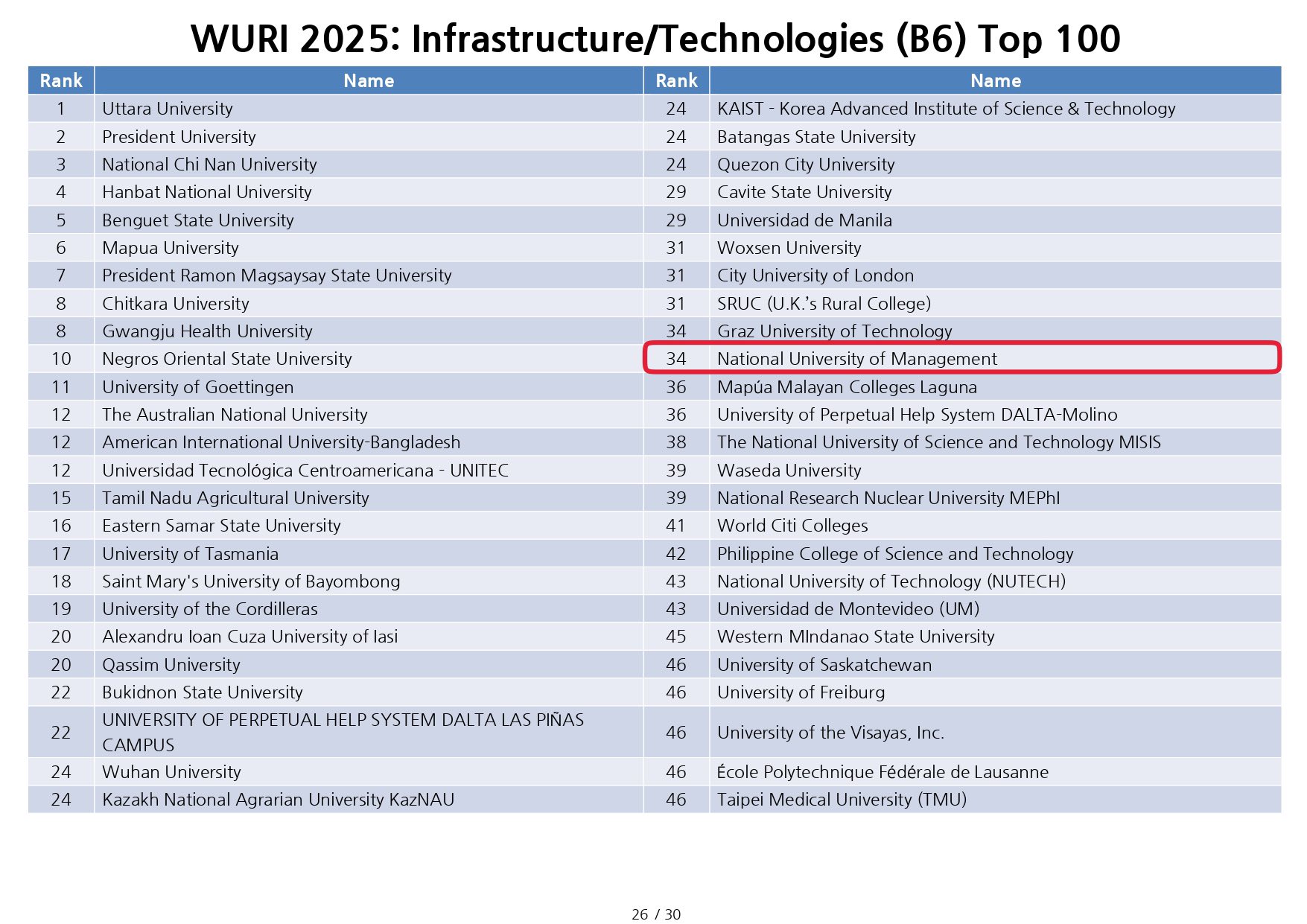The image size is (1307, 924).
Task: Select 'Mapúa Malayan Colleges Laguna' name
Action: (x=848, y=387)
